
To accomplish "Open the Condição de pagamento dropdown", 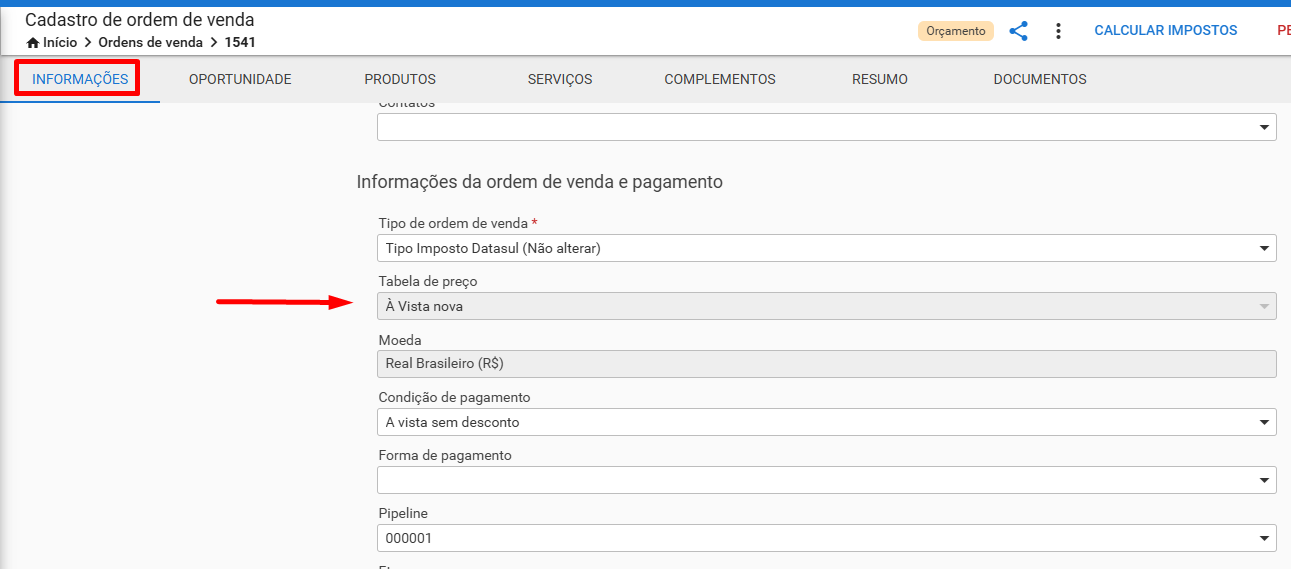I will point(827,422).
